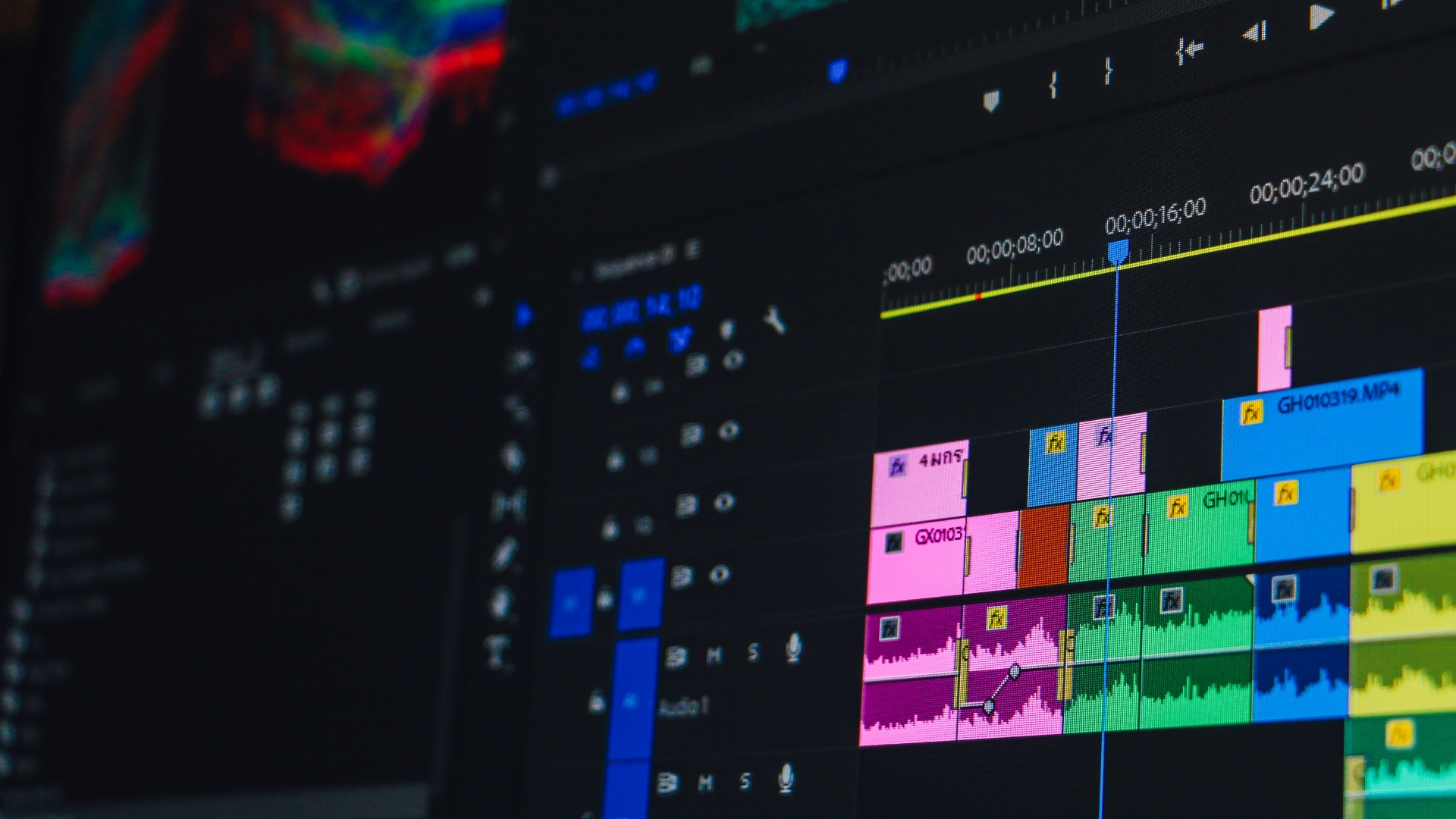Solo the Audio 1 track with S

click(x=753, y=652)
